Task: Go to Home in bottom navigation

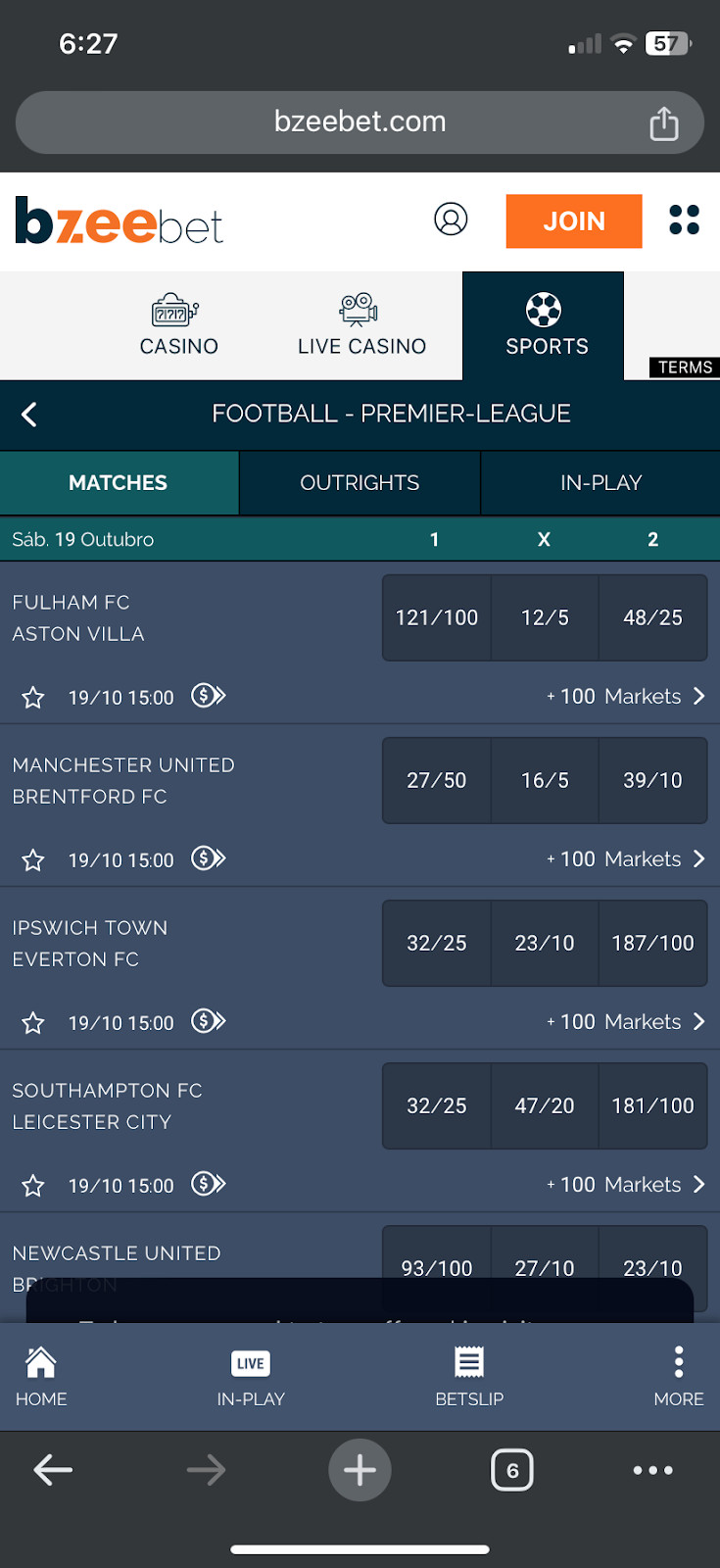Action: 41,1376
